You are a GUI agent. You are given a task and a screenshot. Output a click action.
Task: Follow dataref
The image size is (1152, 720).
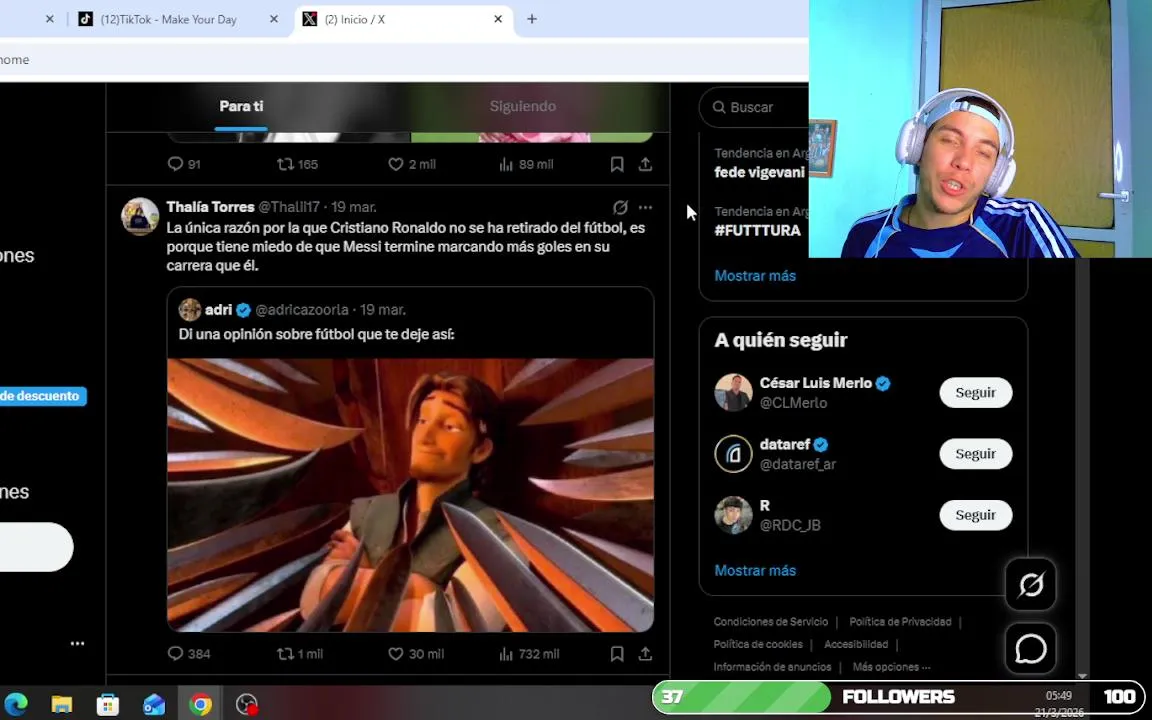pos(976,453)
